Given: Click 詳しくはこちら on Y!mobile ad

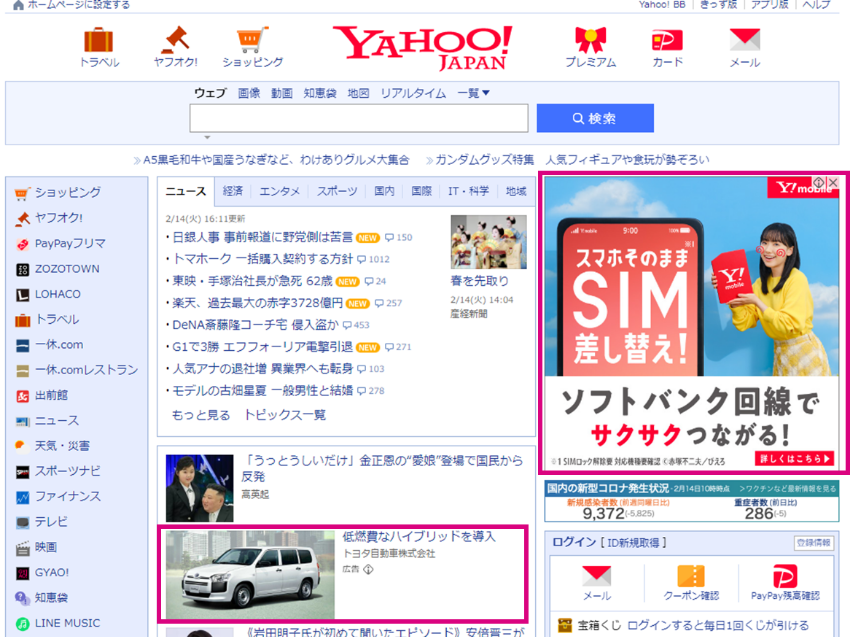Looking at the screenshot, I should pyautogui.click(x=795, y=459).
